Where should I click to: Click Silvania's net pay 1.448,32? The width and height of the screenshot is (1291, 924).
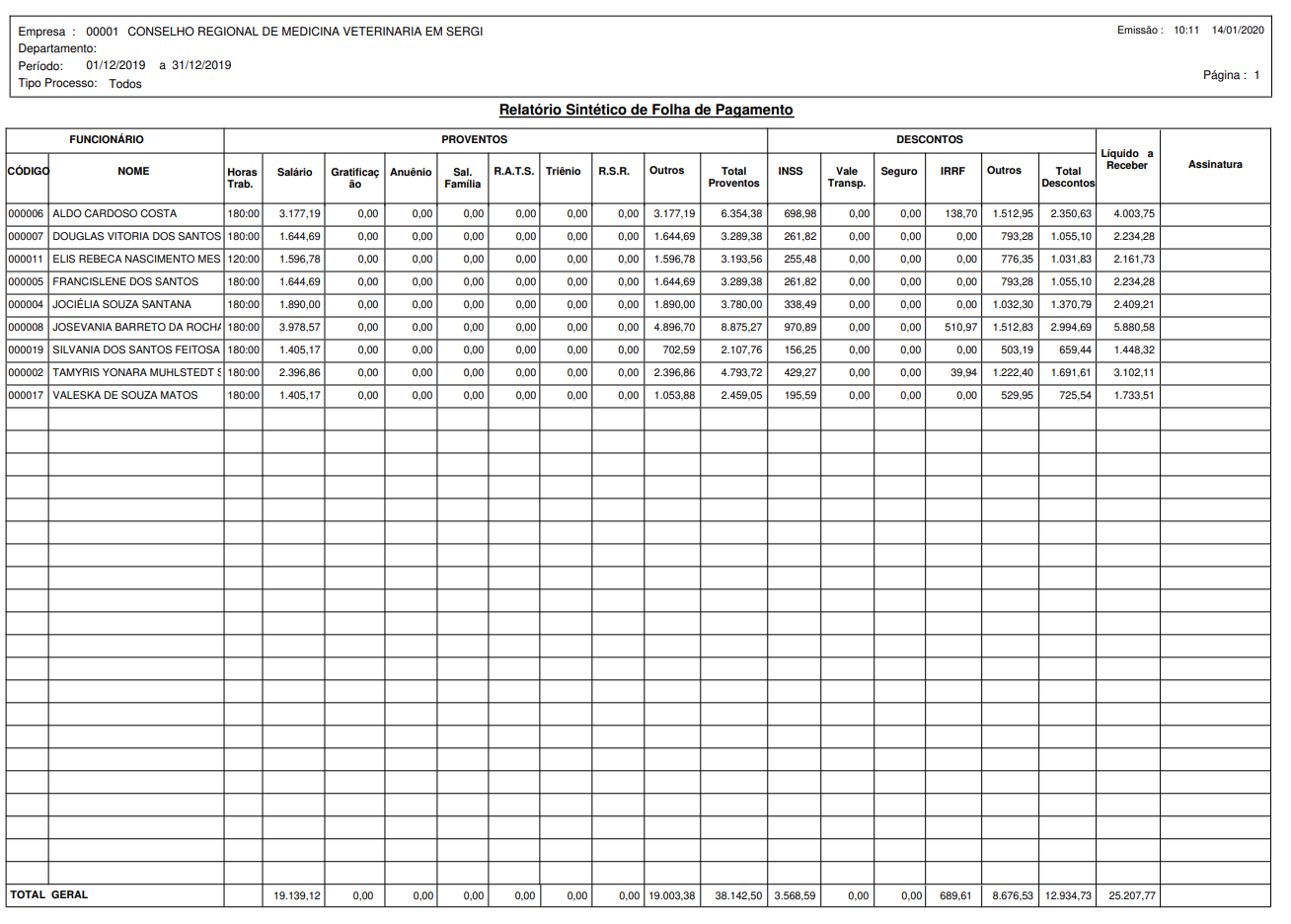tap(1134, 349)
